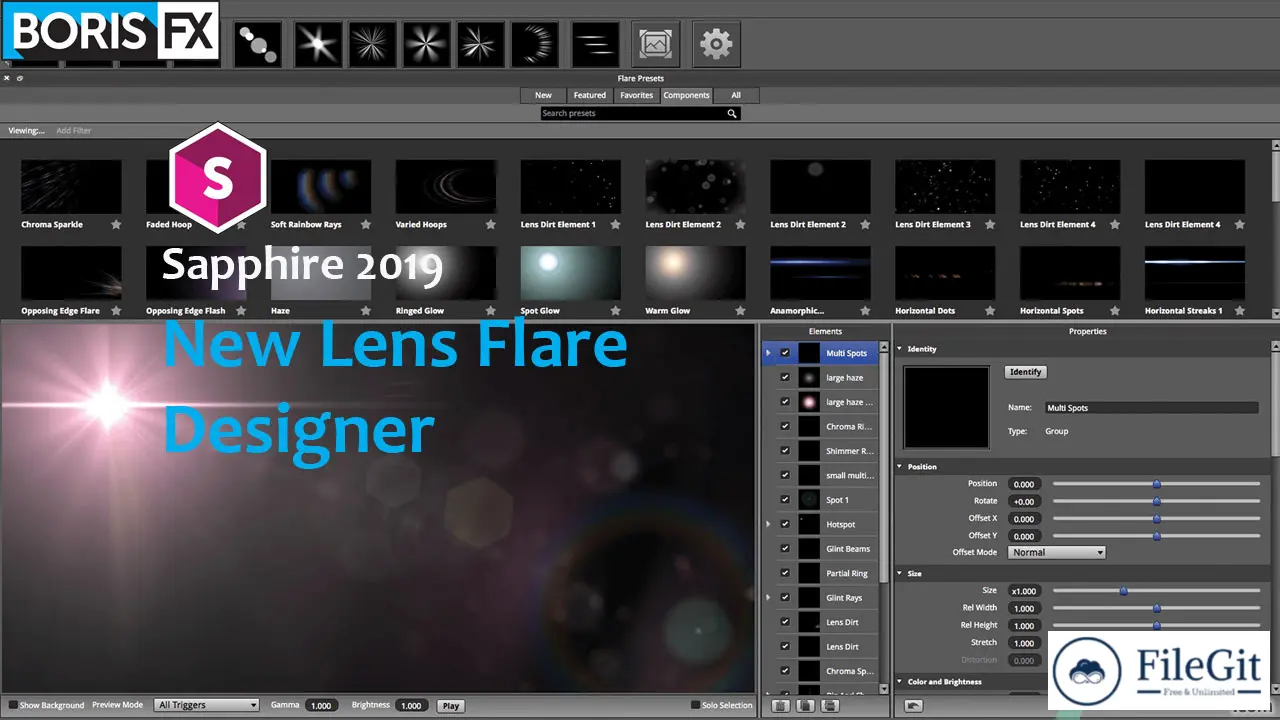Add a star glint element from toolbar
This screenshot has width=1280, height=720.
click(x=318, y=44)
